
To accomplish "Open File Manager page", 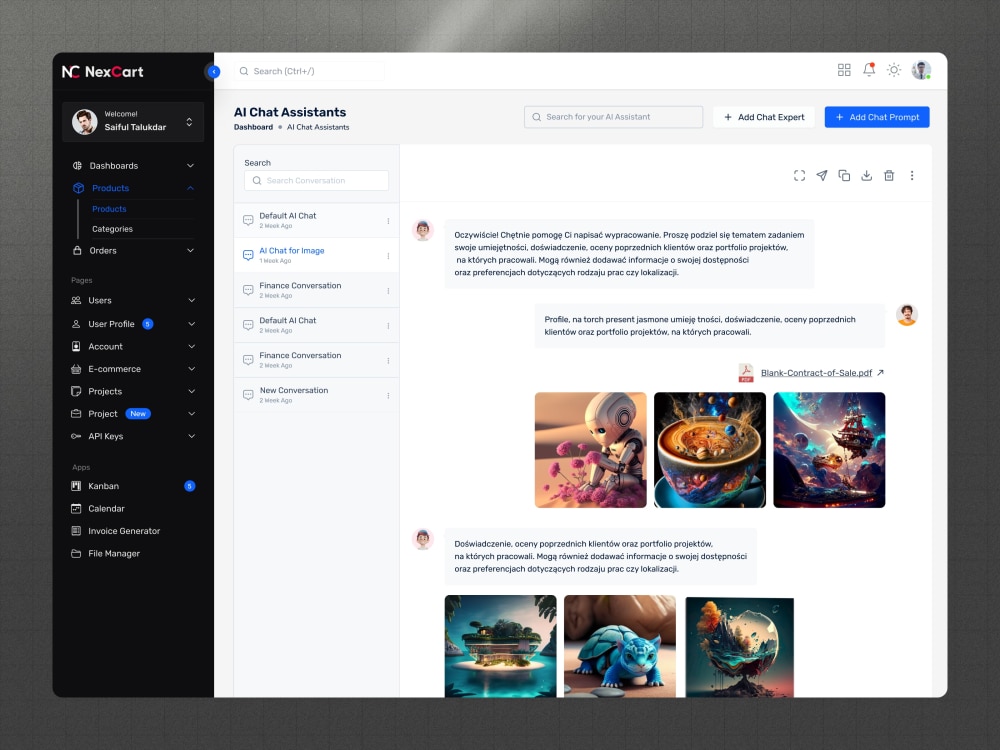I will (x=114, y=553).
